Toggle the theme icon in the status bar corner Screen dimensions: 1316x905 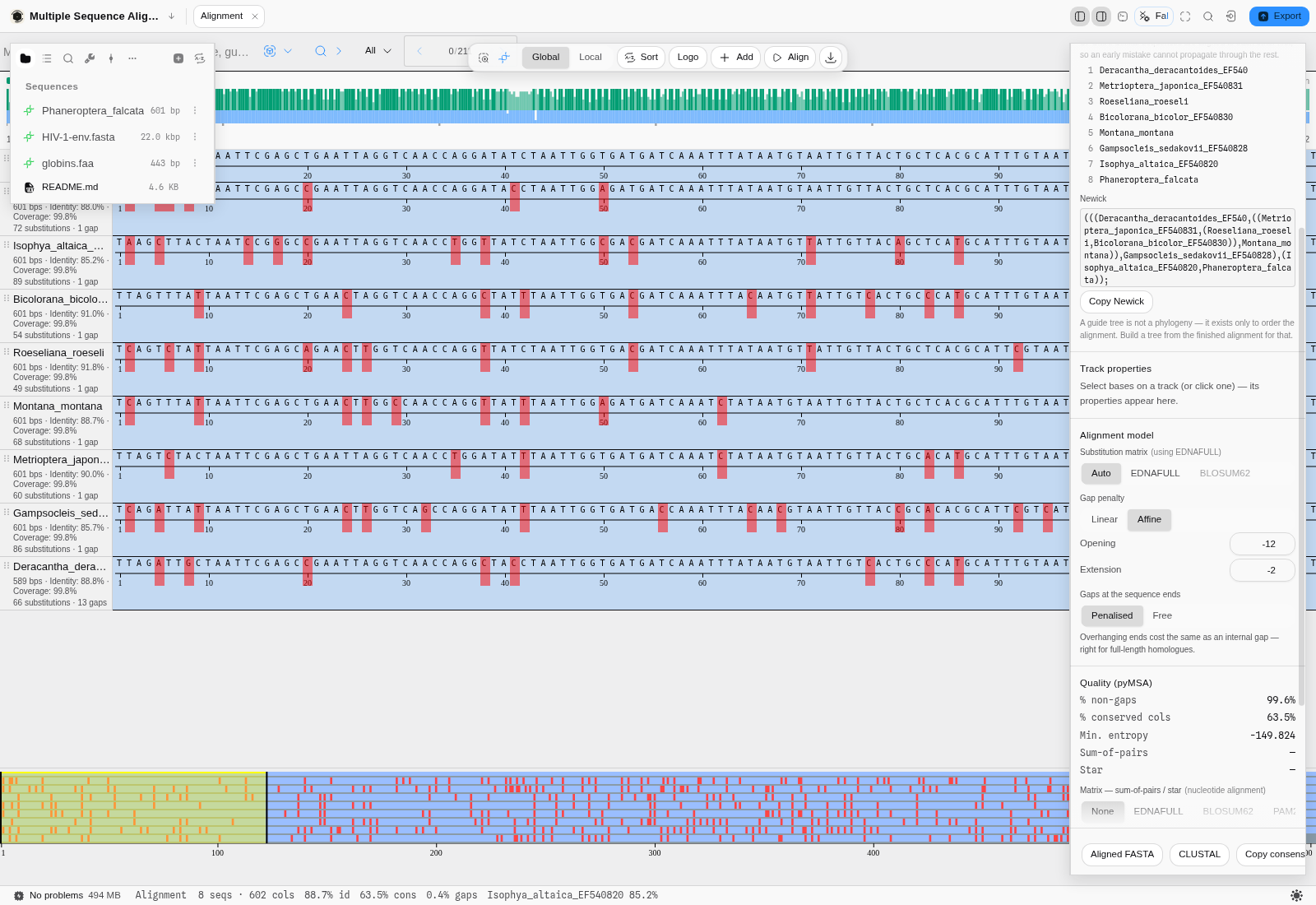coord(1297,895)
